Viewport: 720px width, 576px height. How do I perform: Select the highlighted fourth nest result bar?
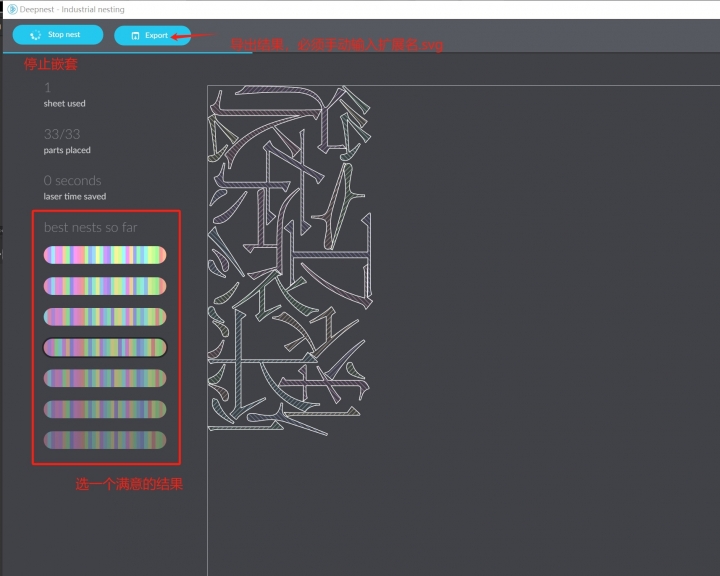[104, 347]
